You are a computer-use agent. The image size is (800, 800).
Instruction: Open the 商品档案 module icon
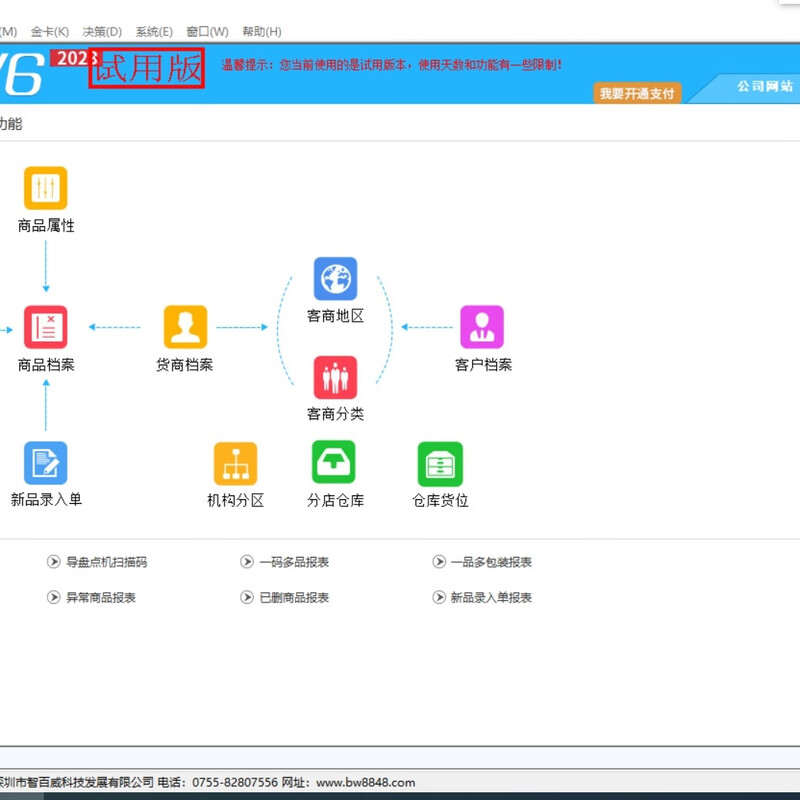[x=46, y=327]
